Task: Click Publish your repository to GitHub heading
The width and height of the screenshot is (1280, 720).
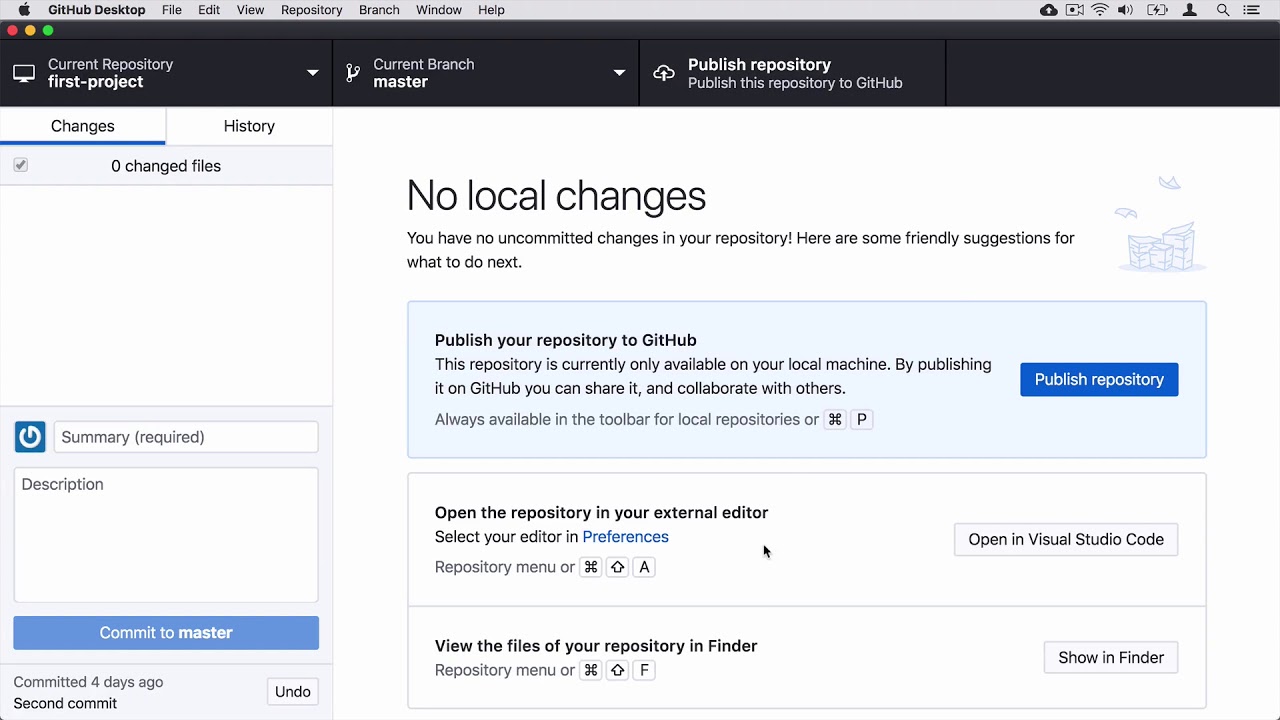Action: coord(565,340)
